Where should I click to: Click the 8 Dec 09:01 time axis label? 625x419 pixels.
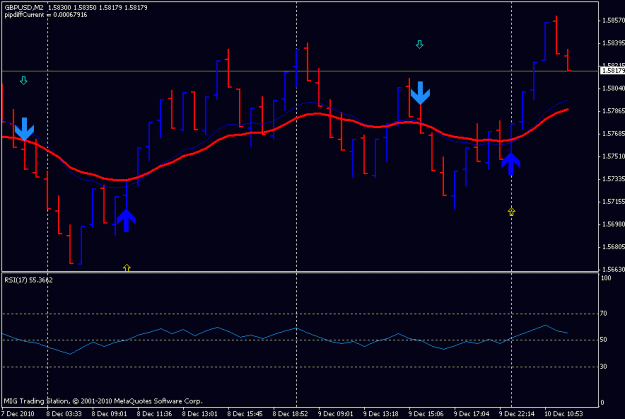(x=109, y=414)
